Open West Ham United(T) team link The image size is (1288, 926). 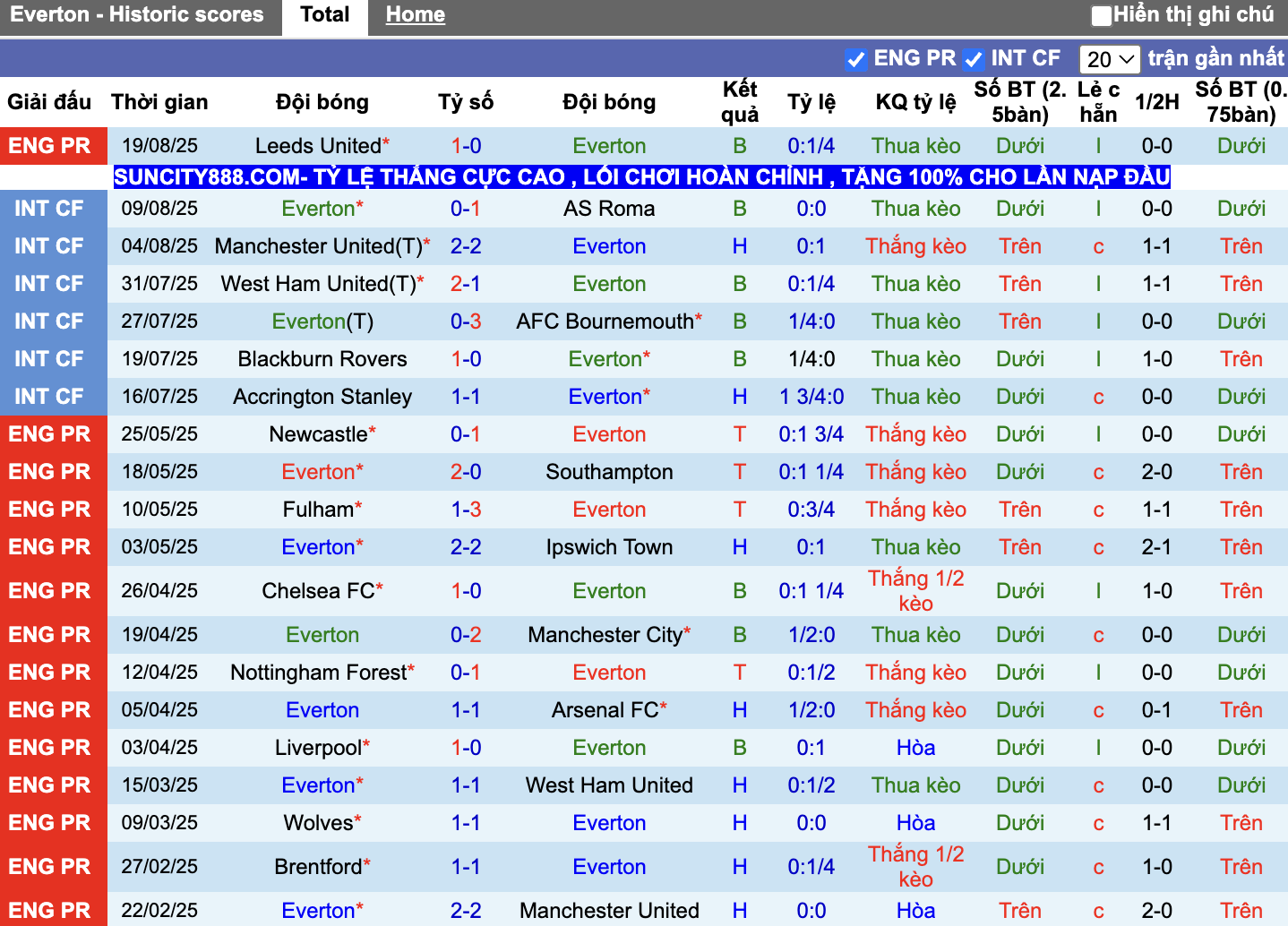pyautogui.click(x=319, y=284)
